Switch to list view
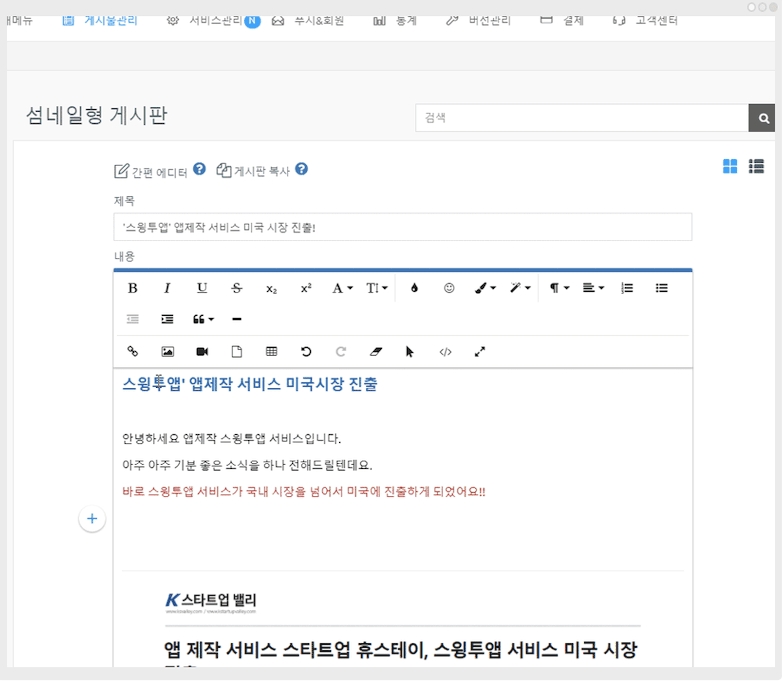 (x=757, y=166)
